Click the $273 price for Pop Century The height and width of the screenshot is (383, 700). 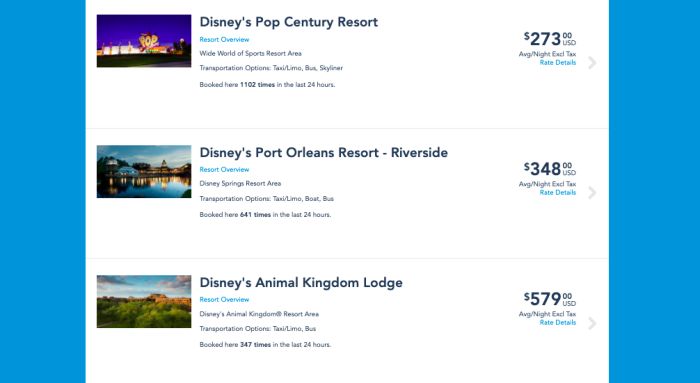click(x=550, y=39)
